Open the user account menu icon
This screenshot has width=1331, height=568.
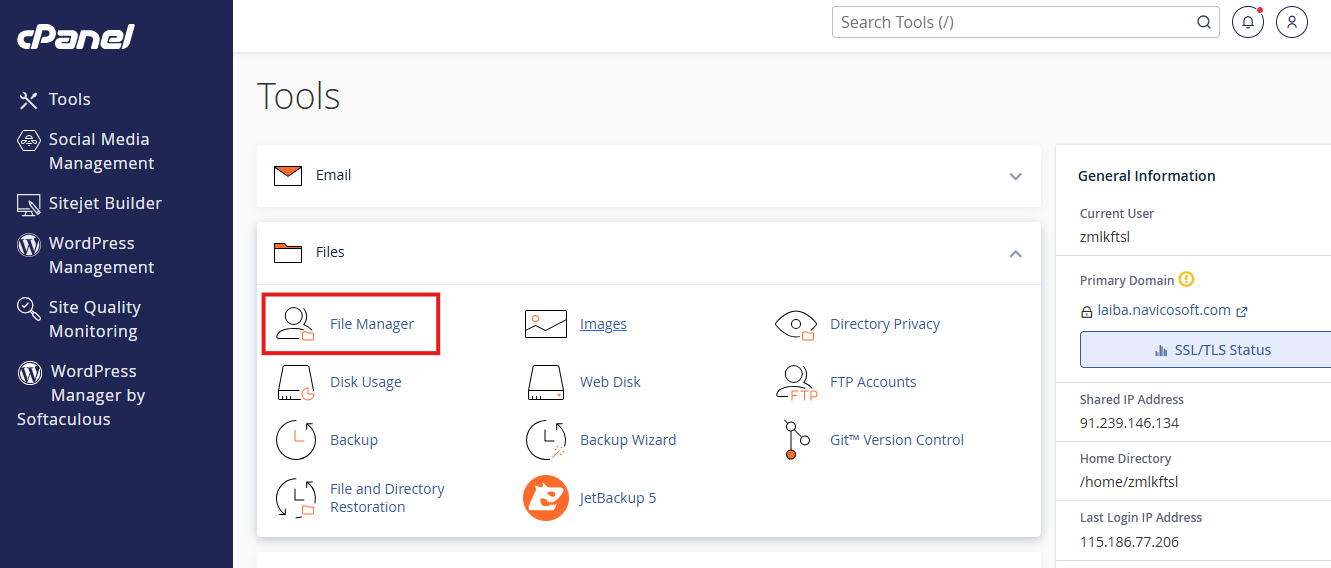point(1291,22)
